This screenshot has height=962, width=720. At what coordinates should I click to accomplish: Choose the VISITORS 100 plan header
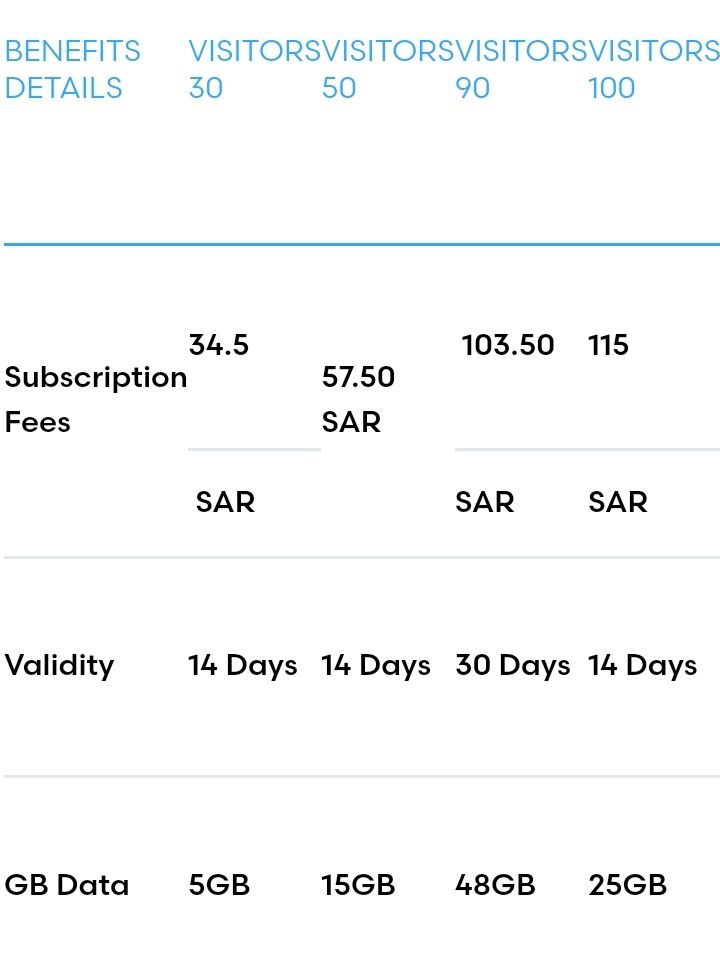pos(653,69)
